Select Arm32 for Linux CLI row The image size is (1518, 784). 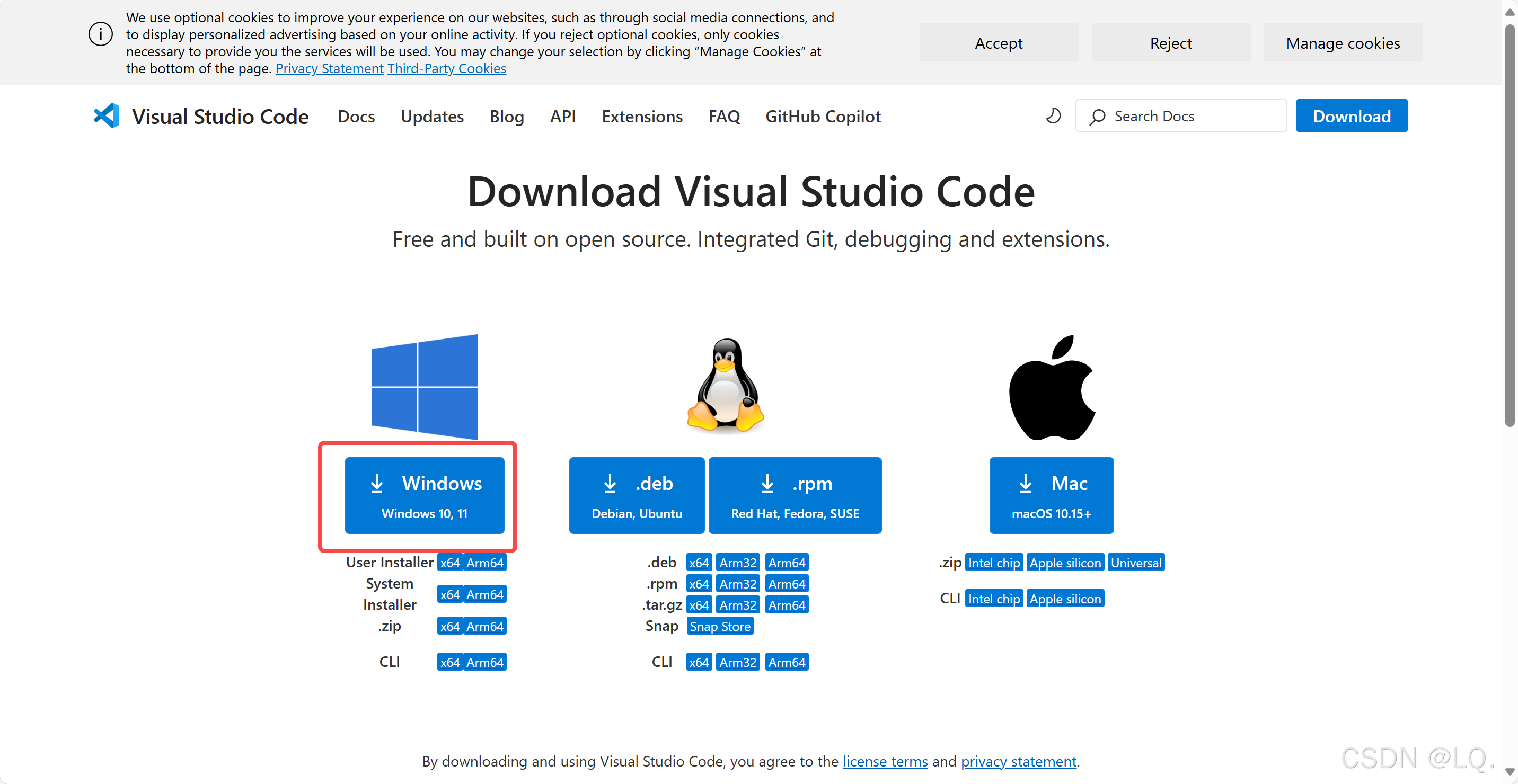[738, 662]
